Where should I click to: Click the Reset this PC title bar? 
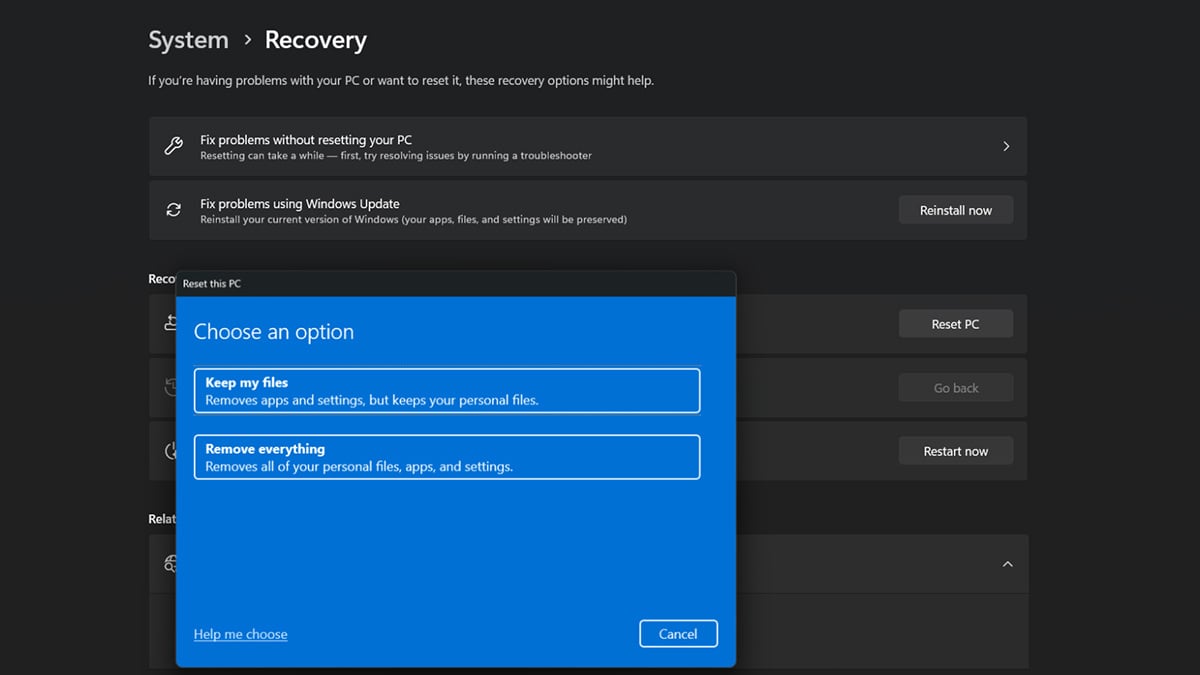click(456, 284)
